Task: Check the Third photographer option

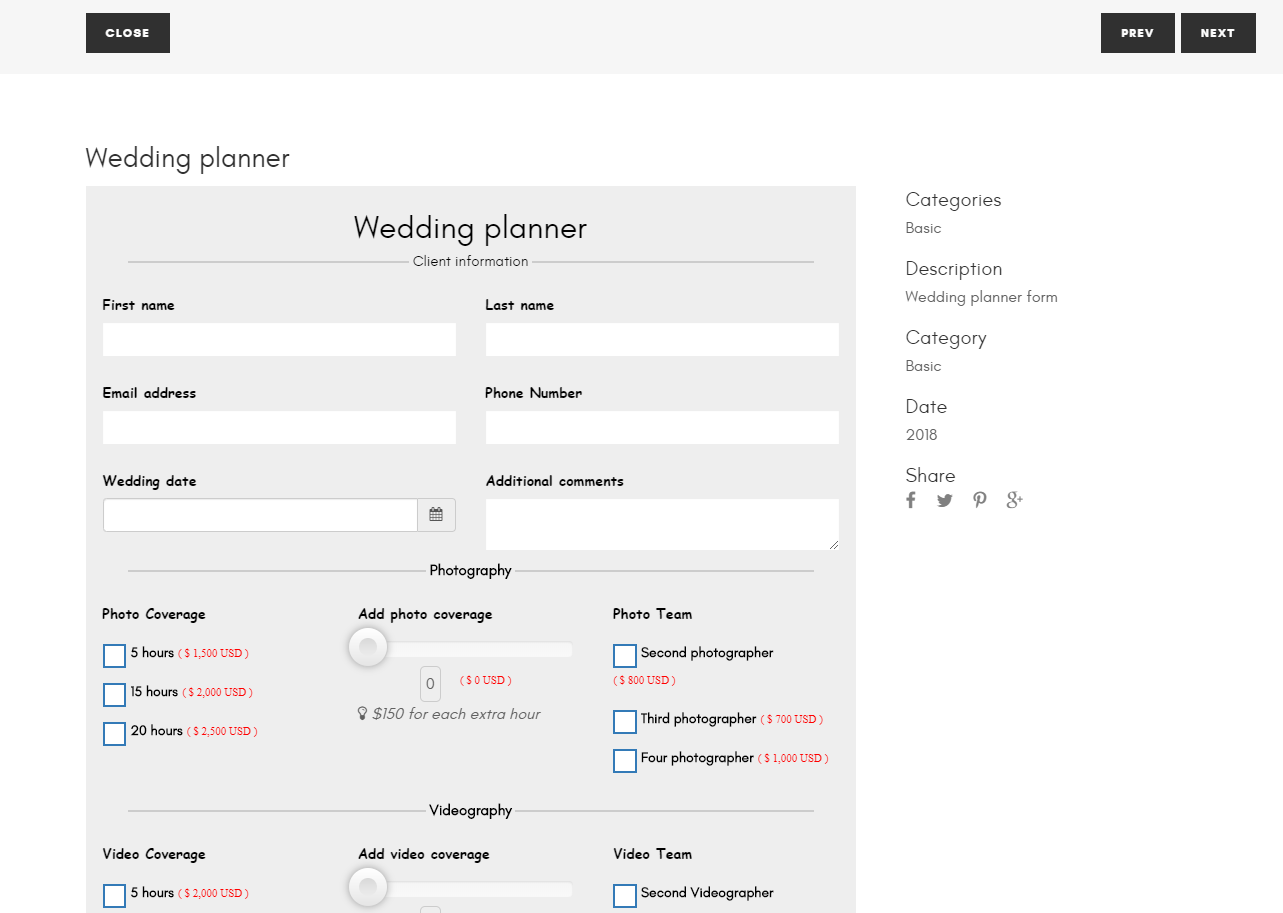Action: (625, 722)
